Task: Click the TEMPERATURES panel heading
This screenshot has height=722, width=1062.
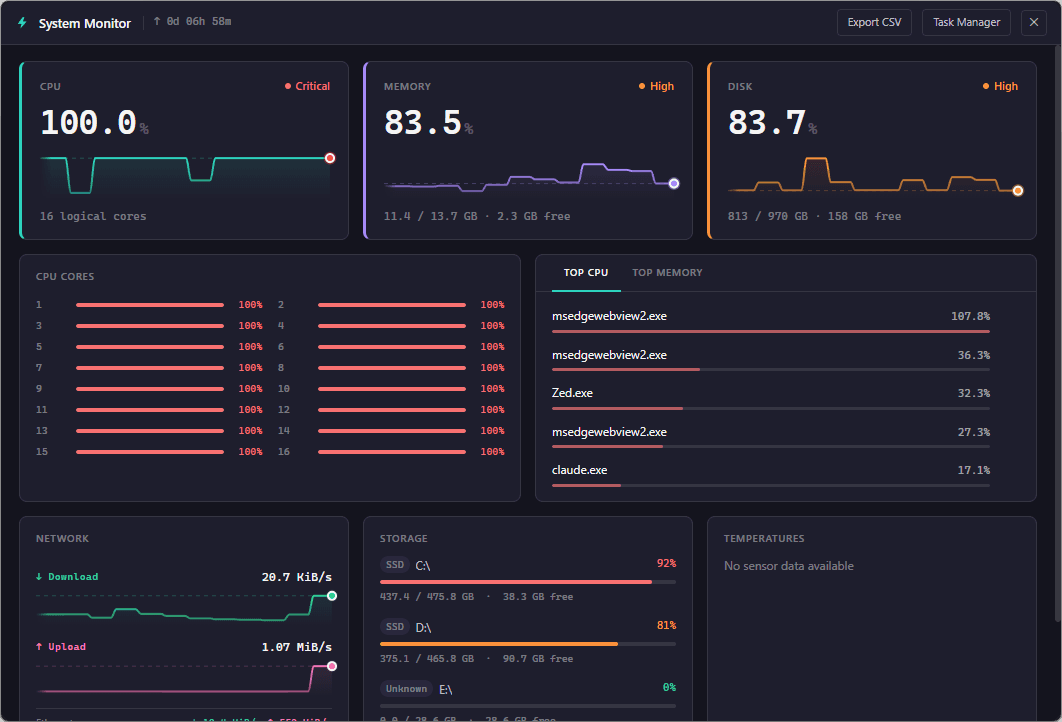Action: 764,538
